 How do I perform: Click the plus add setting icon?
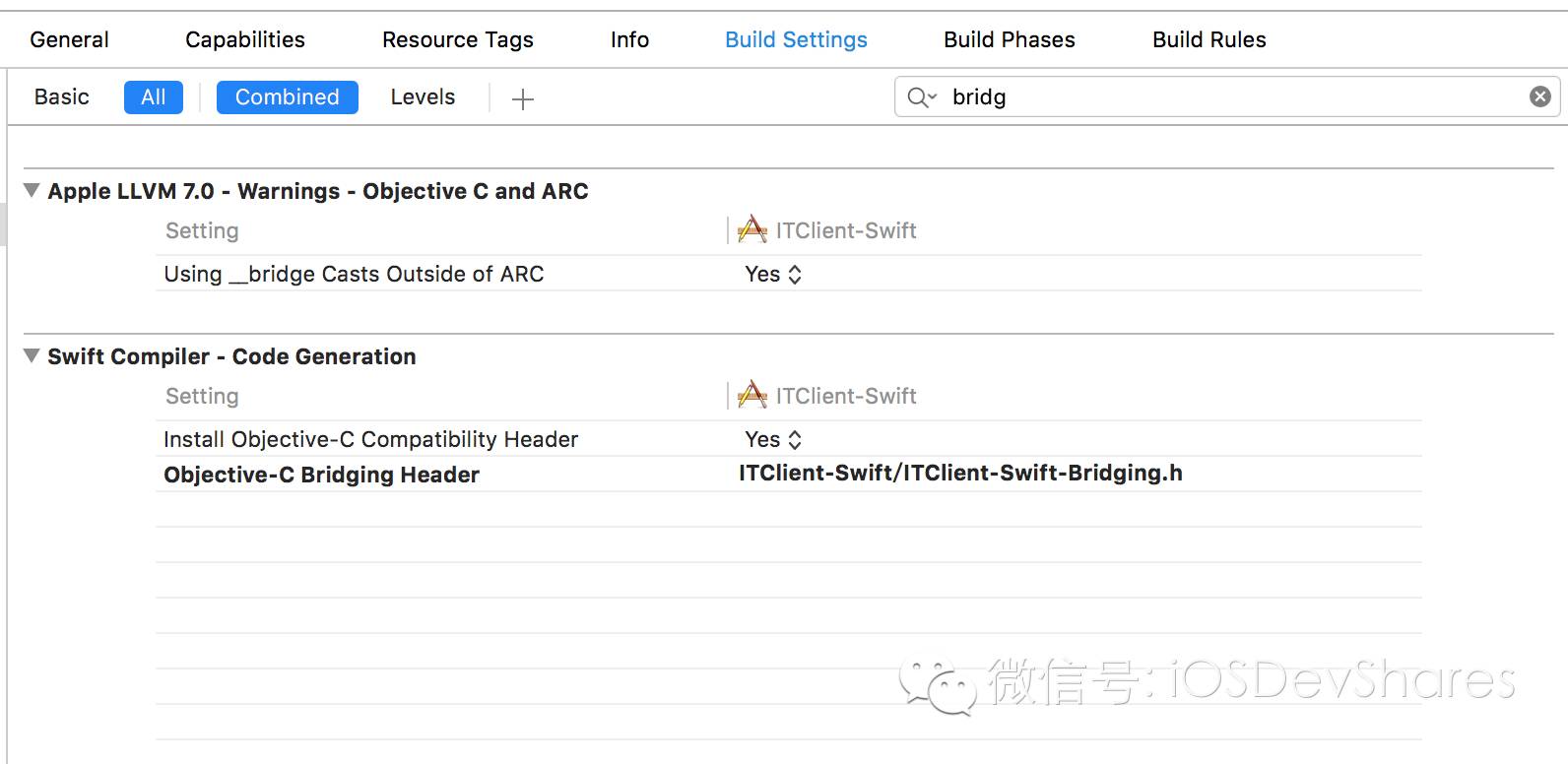click(523, 98)
